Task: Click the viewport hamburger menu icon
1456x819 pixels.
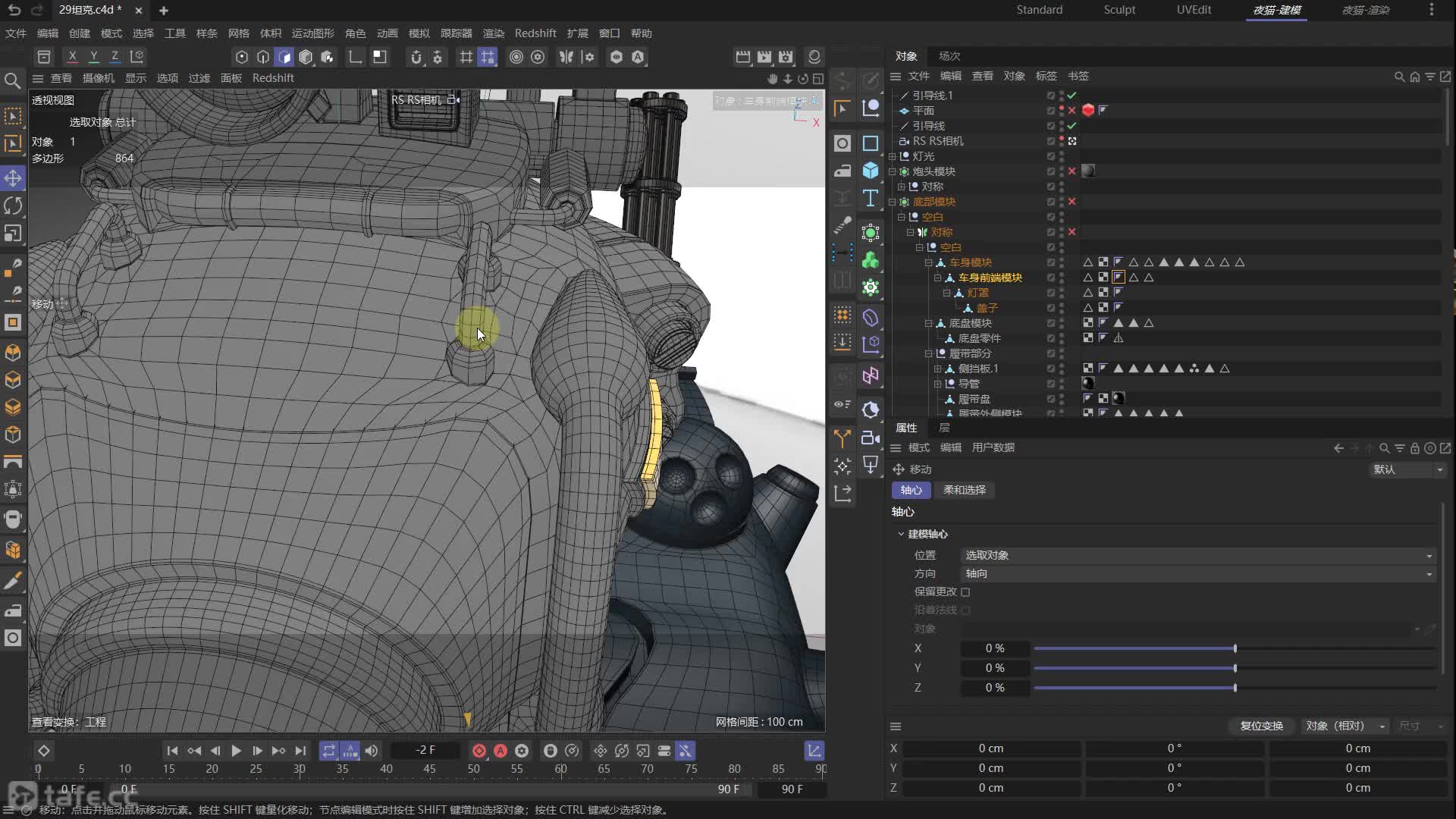Action: pos(37,78)
